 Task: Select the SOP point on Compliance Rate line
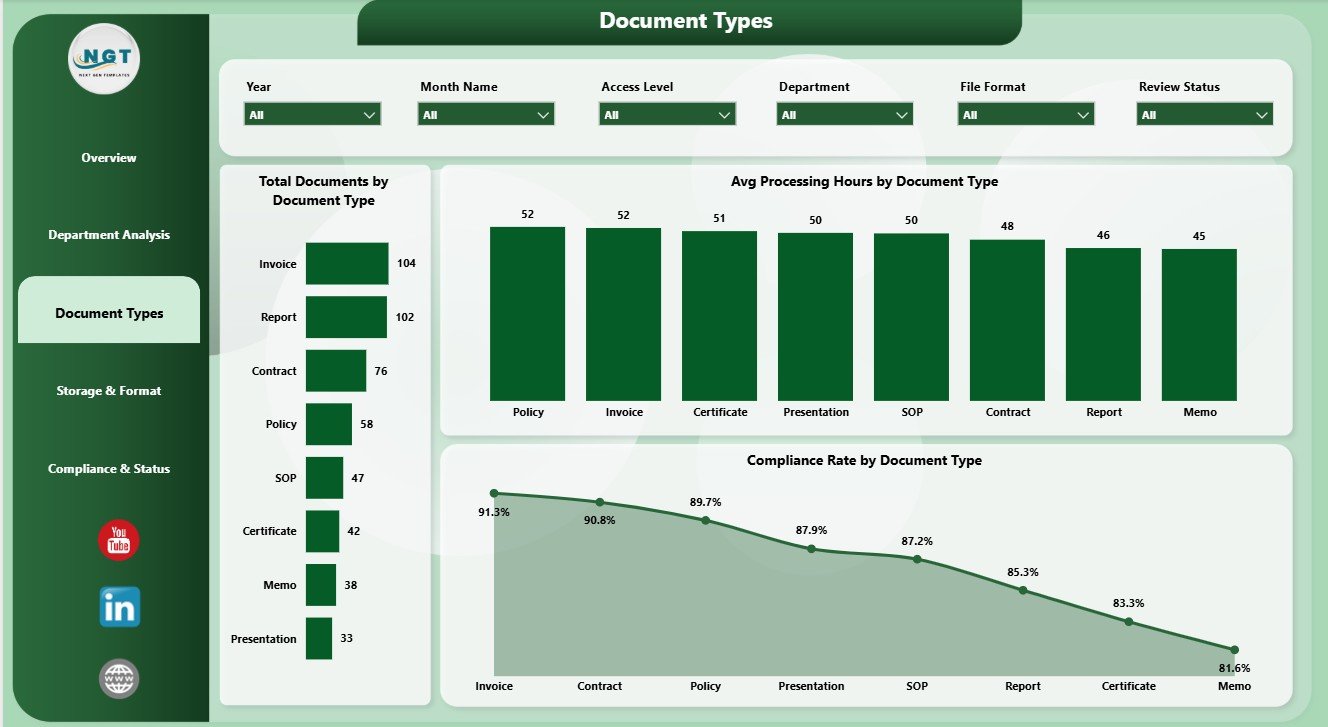[x=917, y=559]
